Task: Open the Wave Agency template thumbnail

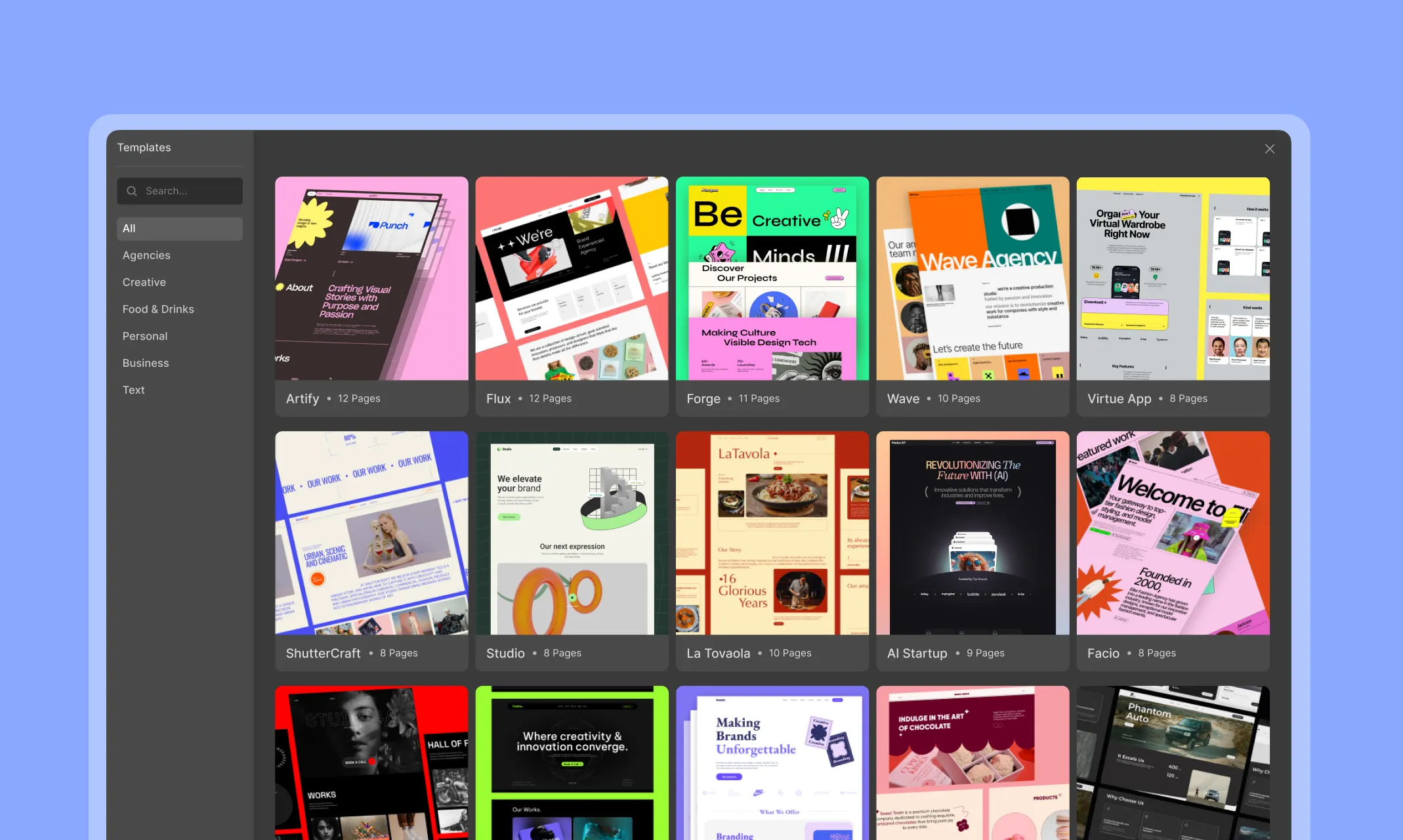Action: coord(973,278)
